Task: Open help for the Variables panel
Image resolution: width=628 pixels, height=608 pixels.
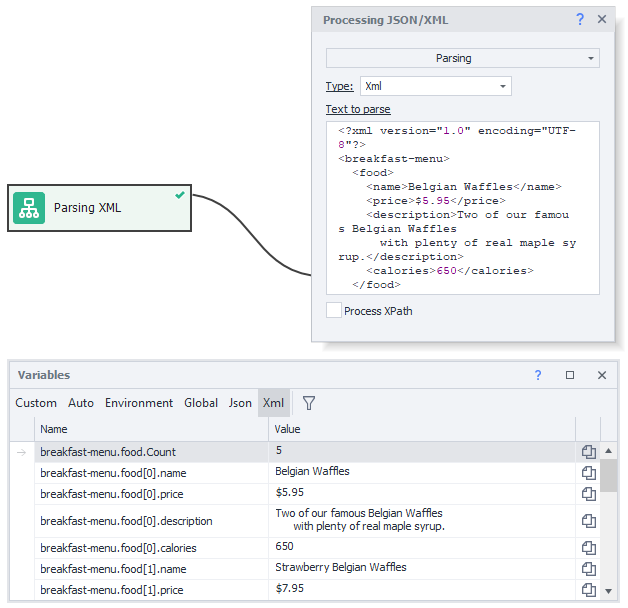Action: (x=538, y=376)
